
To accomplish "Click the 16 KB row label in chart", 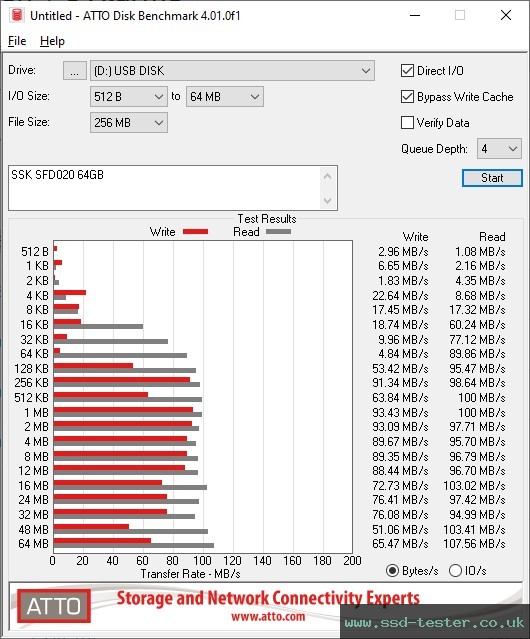I will pos(34,324).
